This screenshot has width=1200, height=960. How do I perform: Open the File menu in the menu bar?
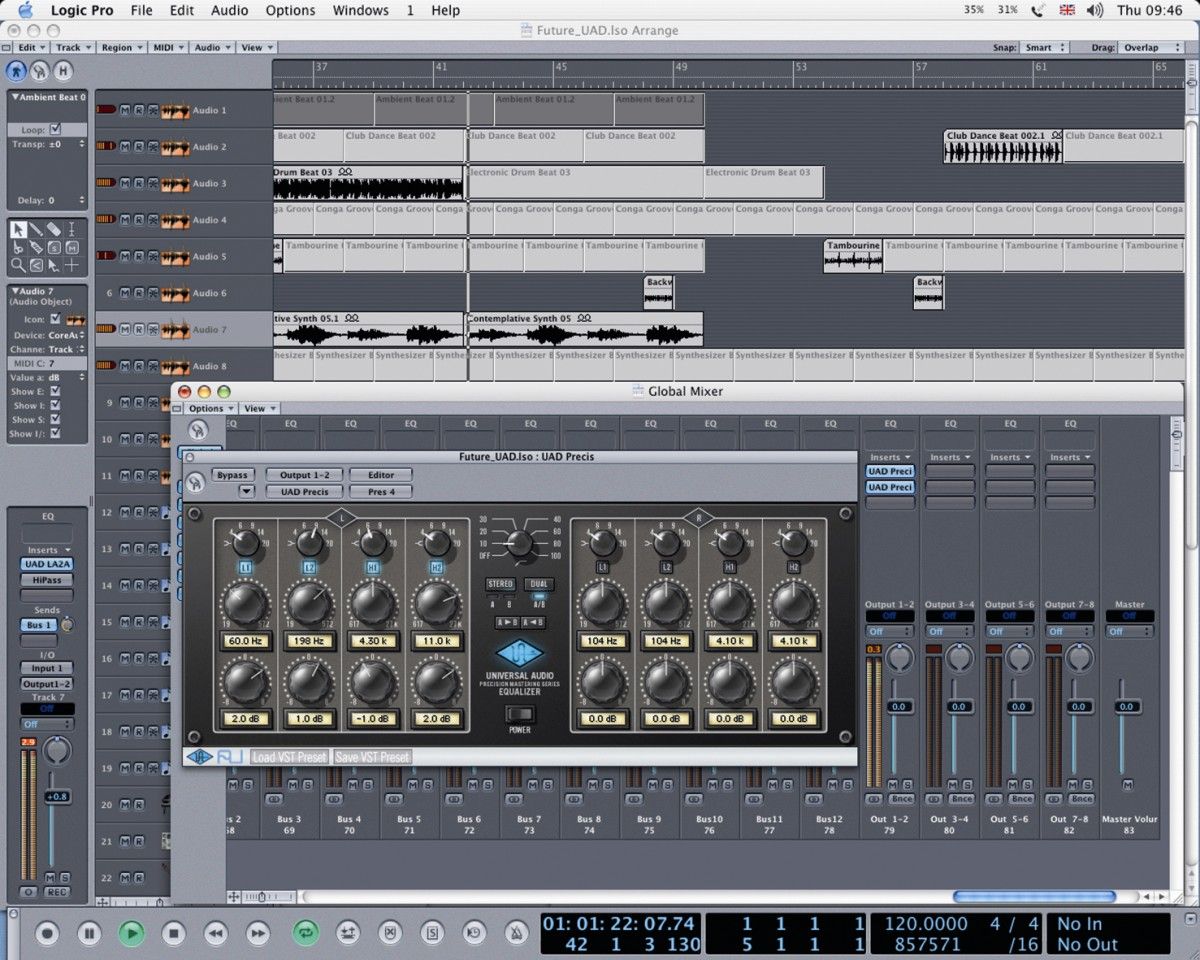pyautogui.click(x=142, y=10)
